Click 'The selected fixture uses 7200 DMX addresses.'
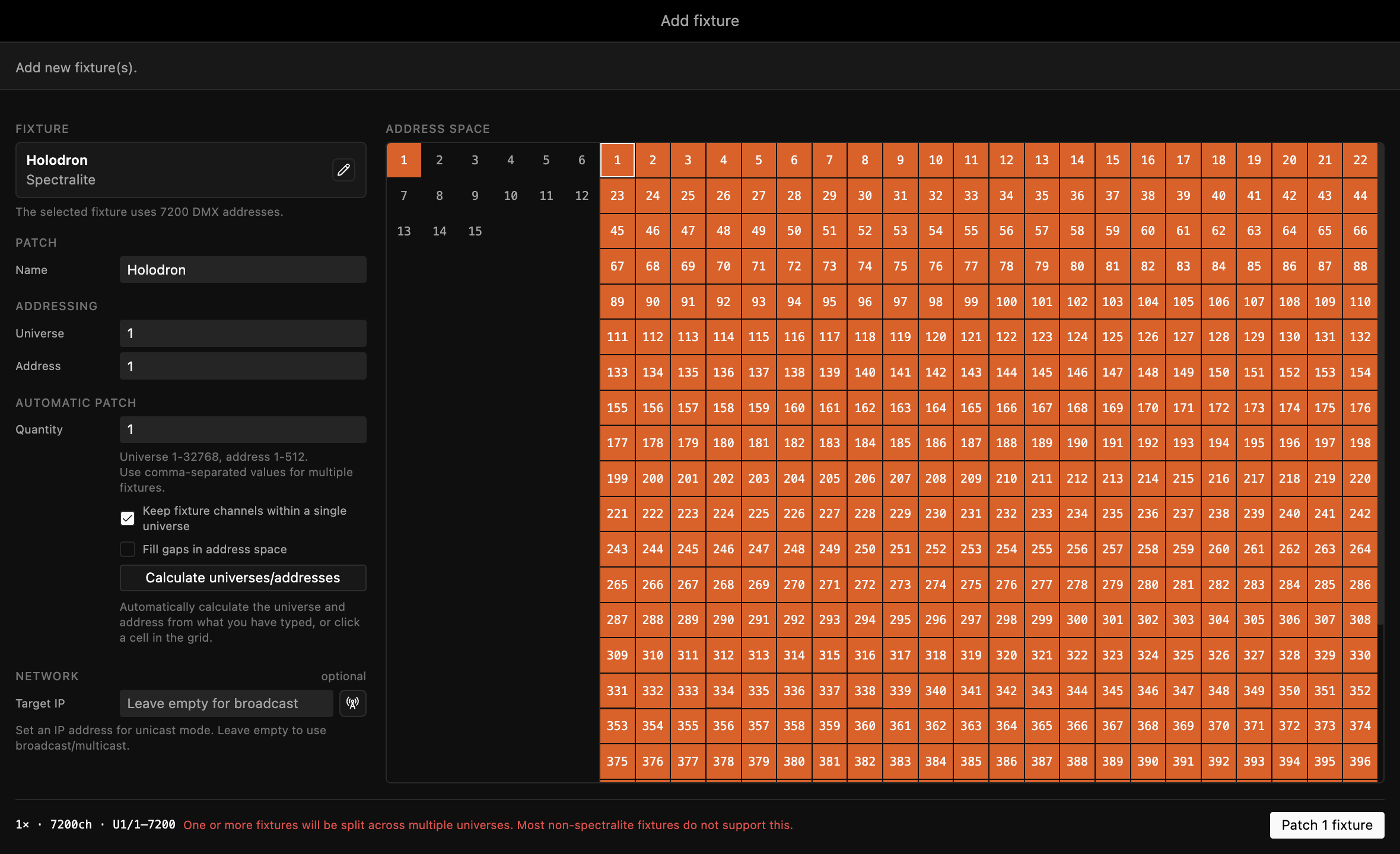Viewport: 1400px width, 854px height. (x=149, y=212)
